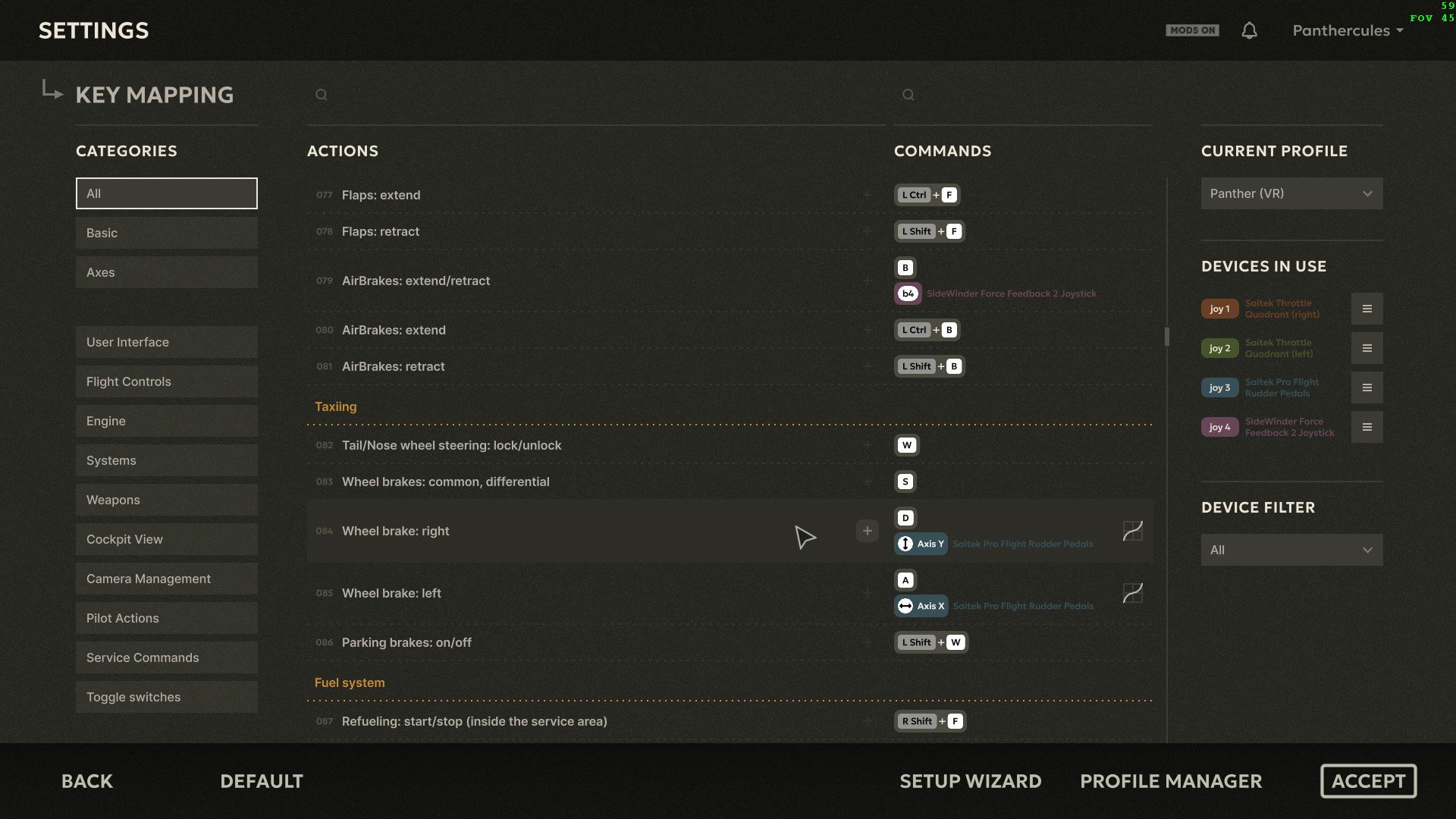Click the ACCEPT button

[1369, 781]
